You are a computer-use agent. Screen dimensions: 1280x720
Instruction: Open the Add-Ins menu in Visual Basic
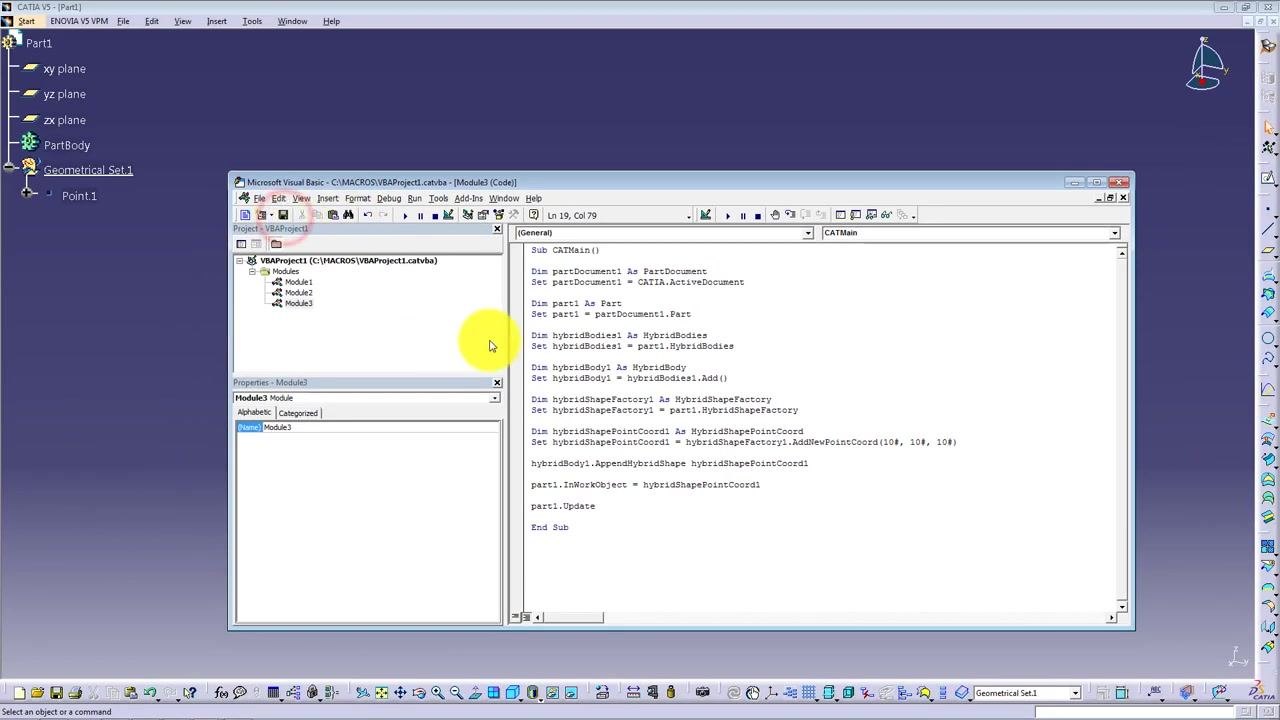[x=468, y=198]
